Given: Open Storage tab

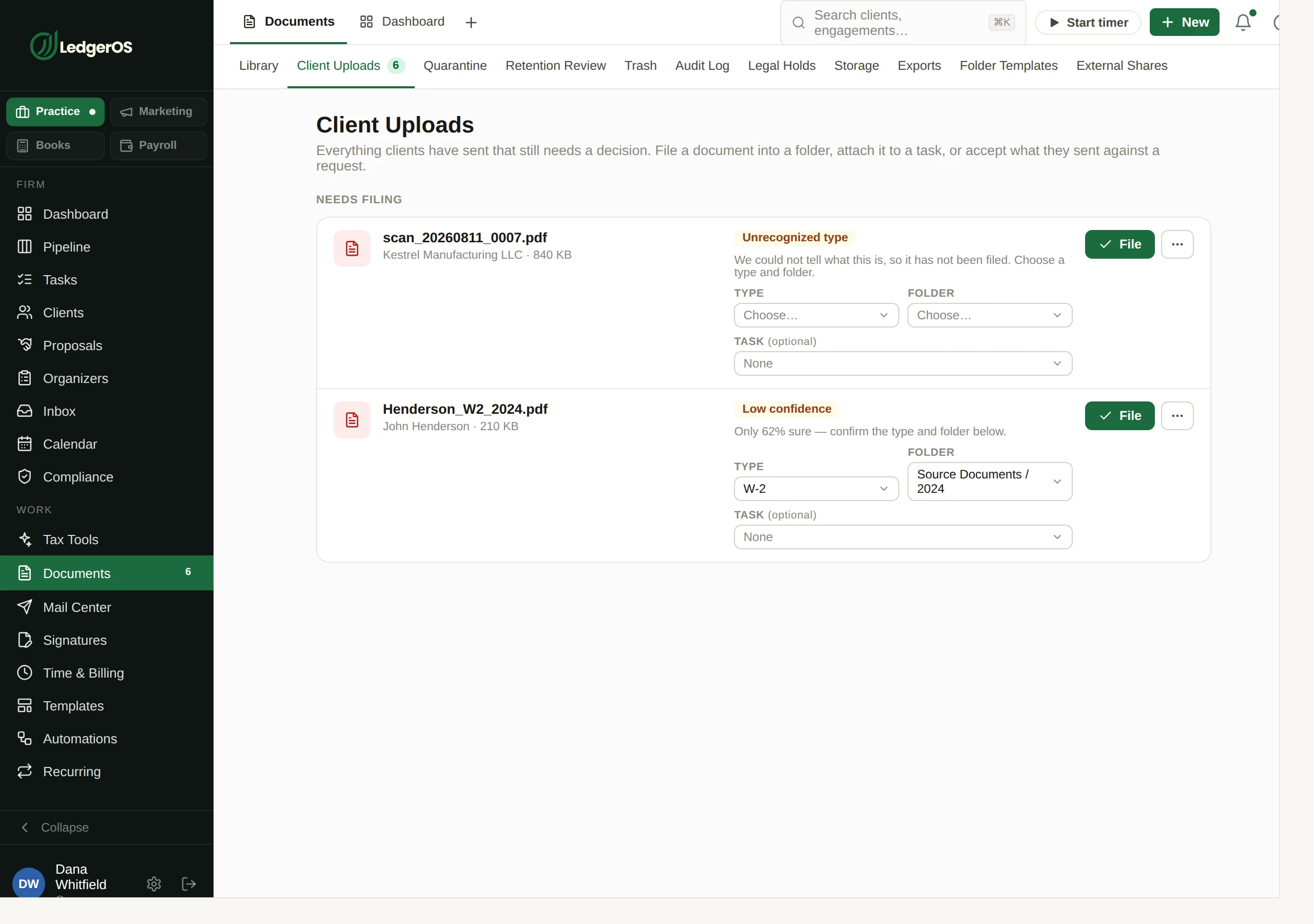Looking at the screenshot, I should 856,66.
